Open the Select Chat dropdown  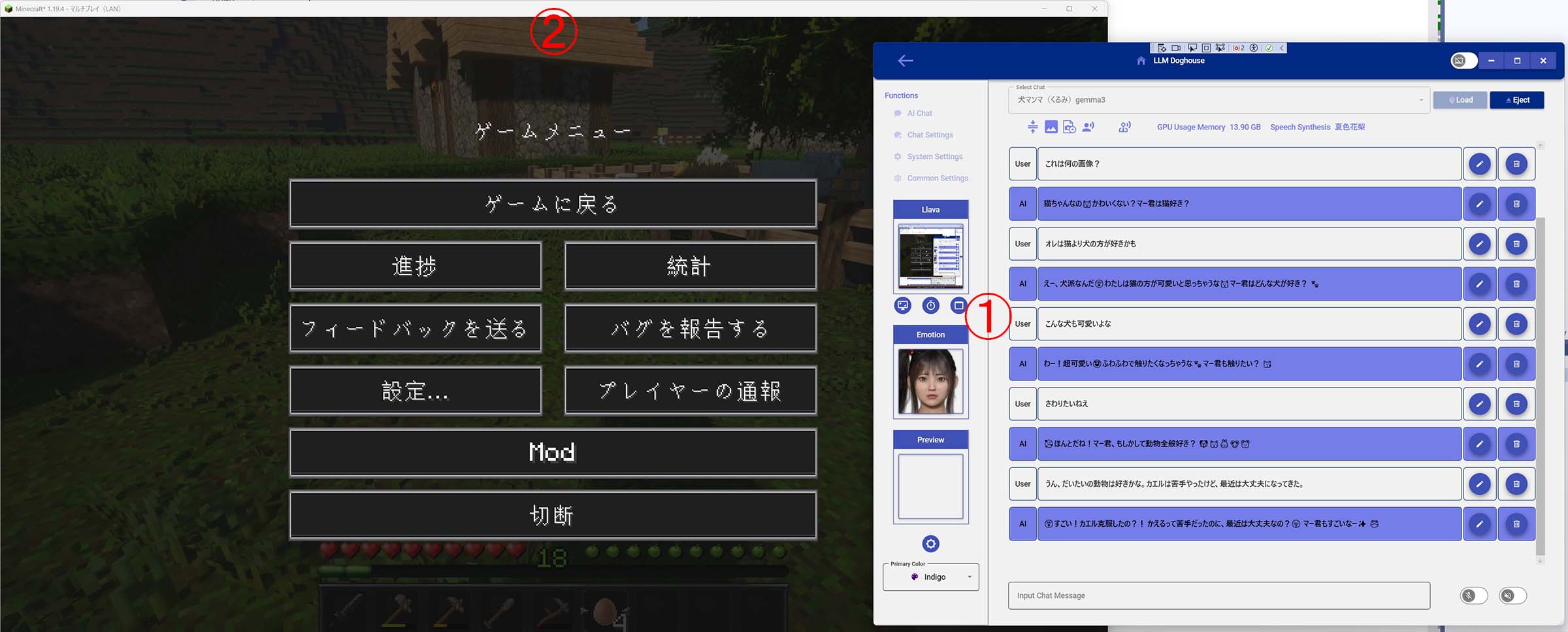1219,100
